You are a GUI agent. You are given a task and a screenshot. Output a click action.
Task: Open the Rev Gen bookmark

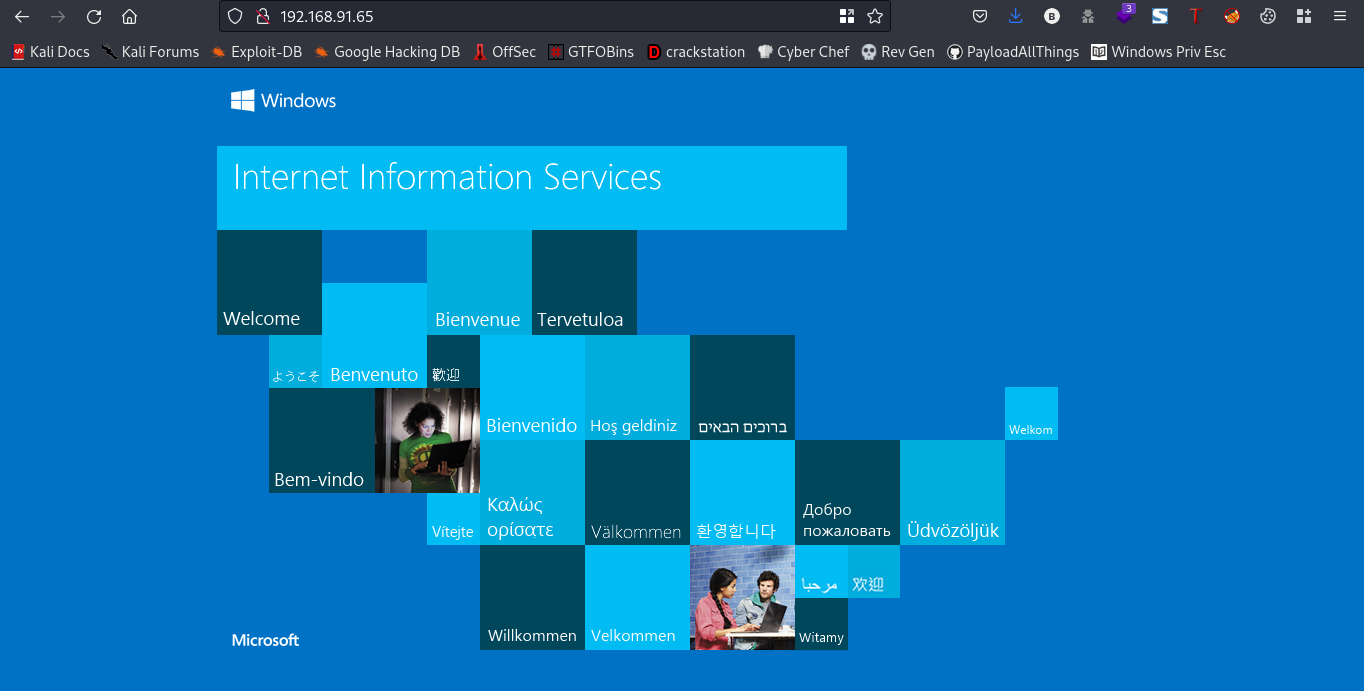pyautogui.click(x=898, y=52)
